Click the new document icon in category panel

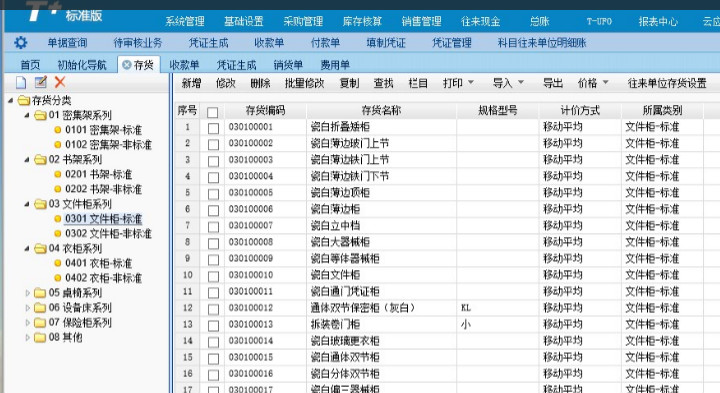click(21, 82)
